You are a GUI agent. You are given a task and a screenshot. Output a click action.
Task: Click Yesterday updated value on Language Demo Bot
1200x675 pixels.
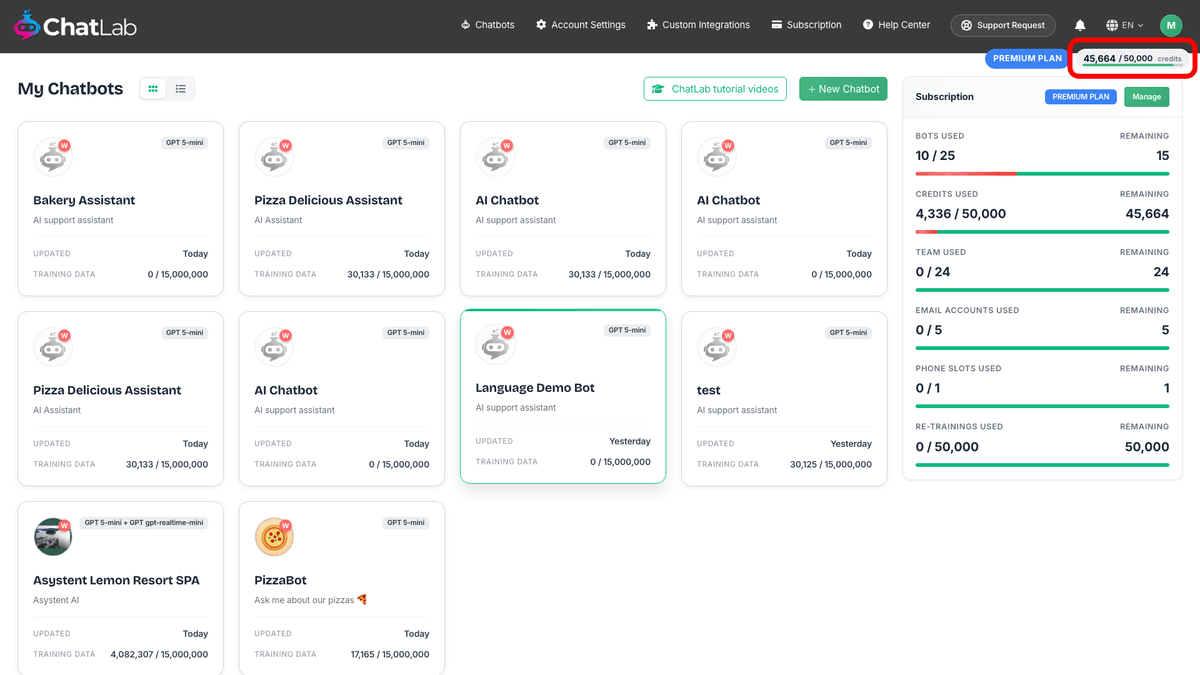pyautogui.click(x=630, y=441)
